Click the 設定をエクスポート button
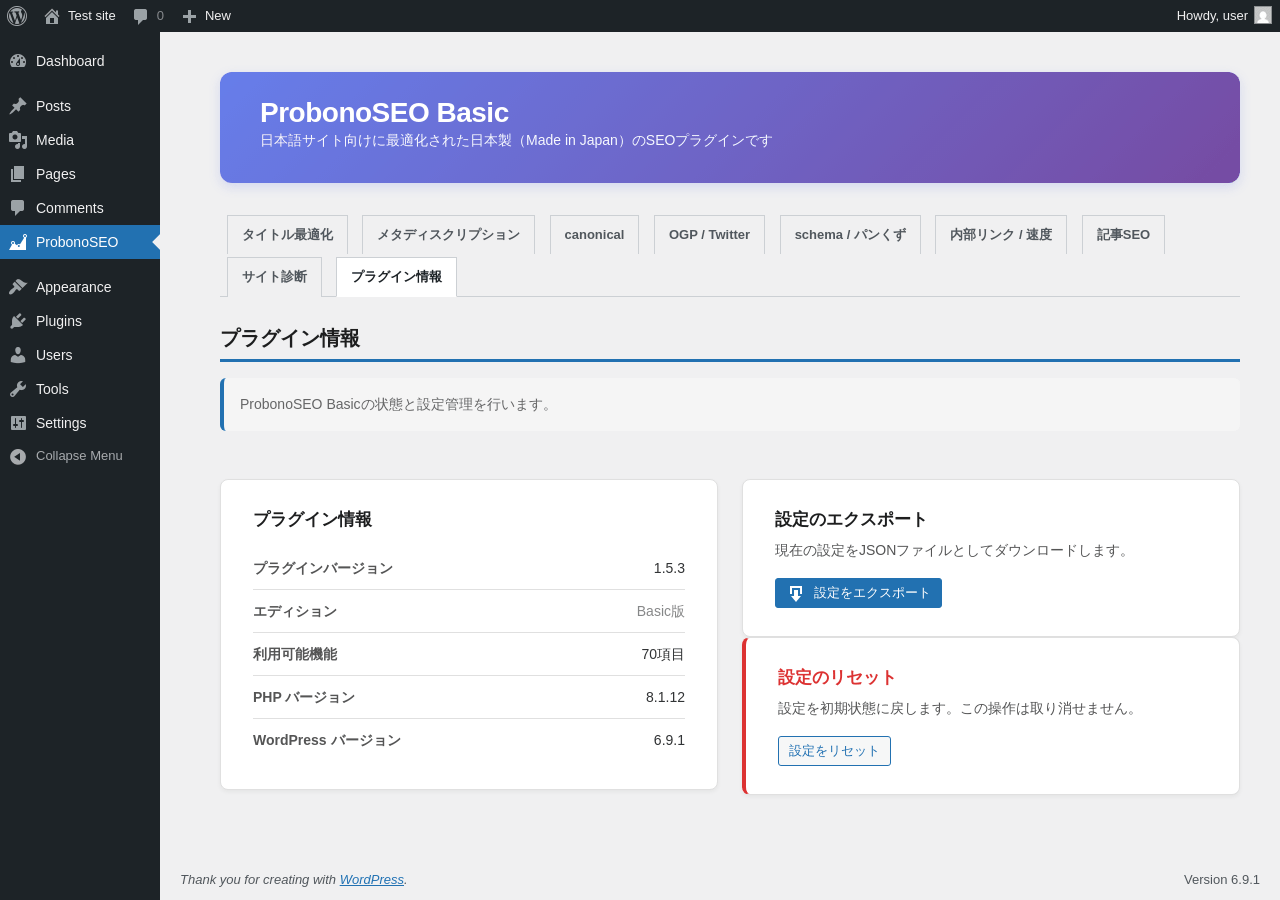The height and width of the screenshot is (900, 1280). [858, 593]
